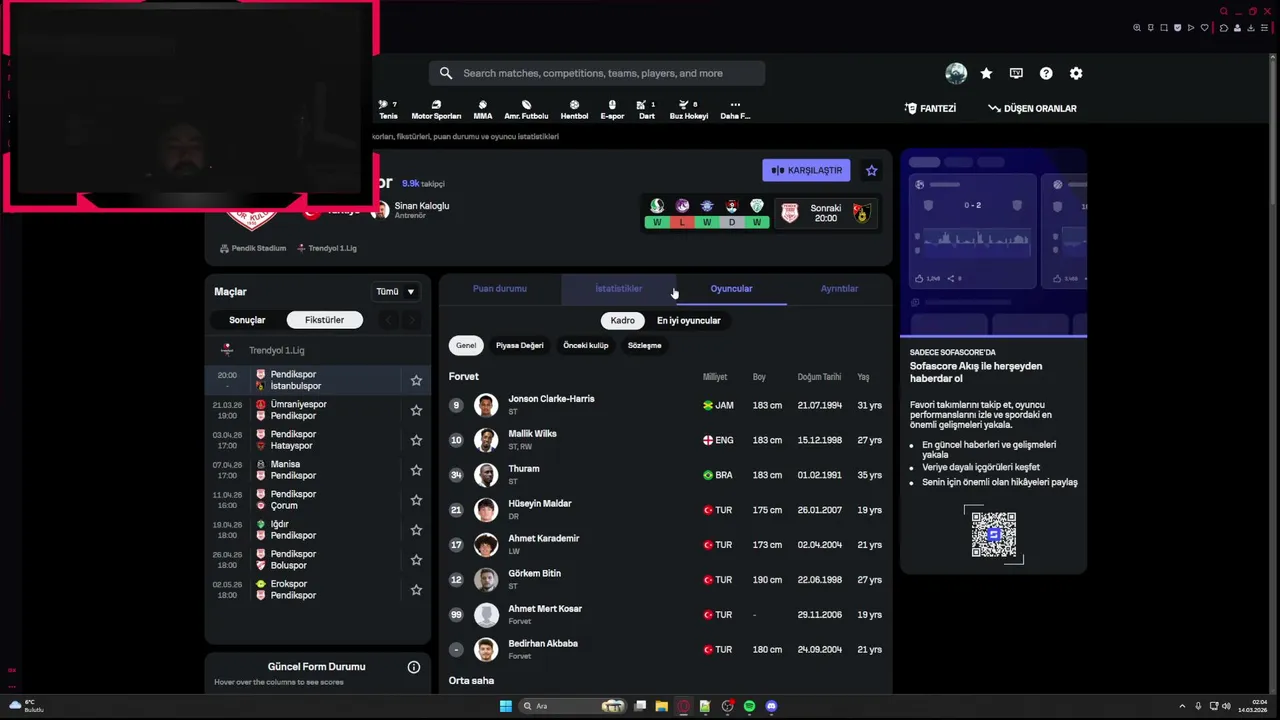
Task: Star the Pendikspor vs Çorum fixture
Action: pyautogui.click(x=416, y=500)
